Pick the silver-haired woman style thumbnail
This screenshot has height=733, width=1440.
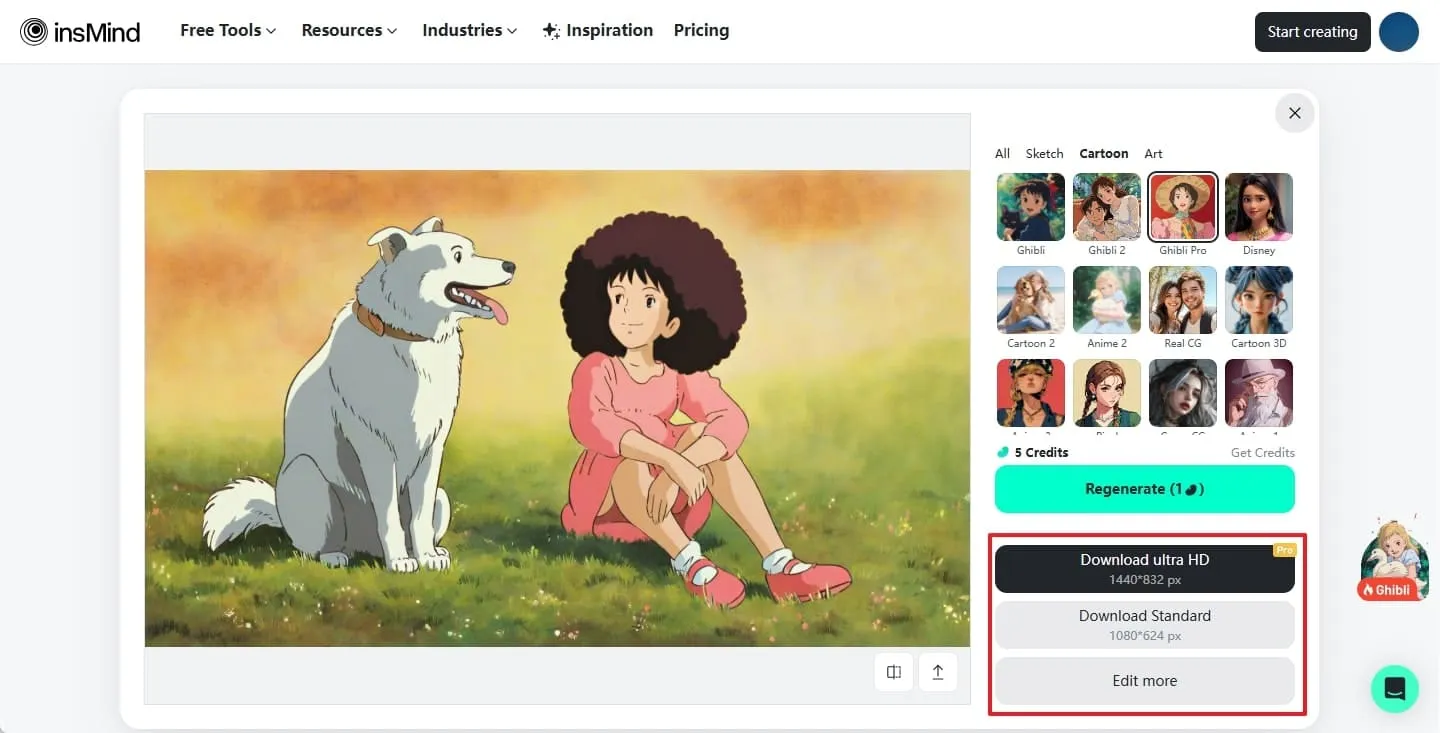tap(1183, 393)
